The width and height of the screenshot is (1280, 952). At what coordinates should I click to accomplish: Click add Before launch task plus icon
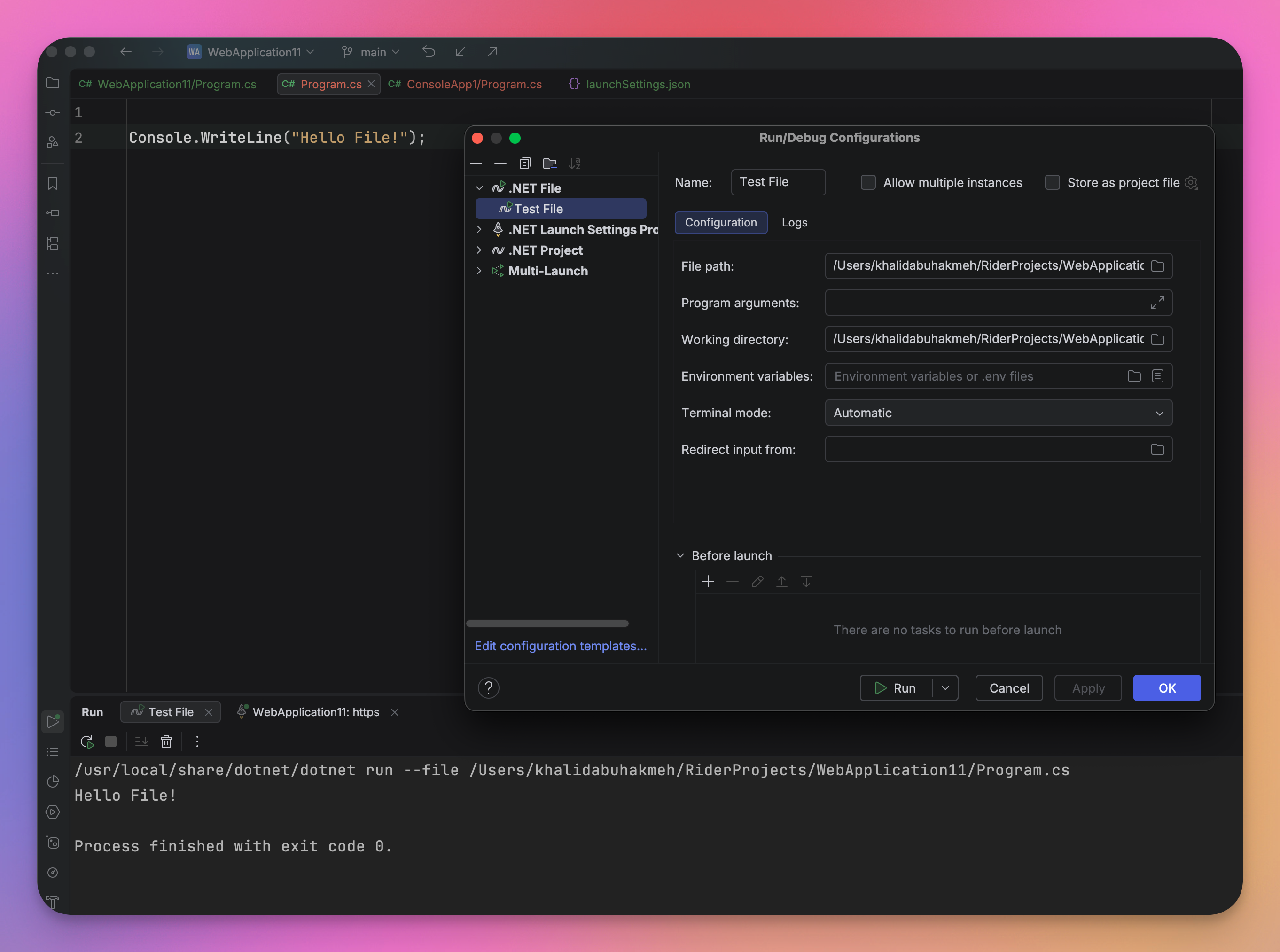(x=708, y=581)
